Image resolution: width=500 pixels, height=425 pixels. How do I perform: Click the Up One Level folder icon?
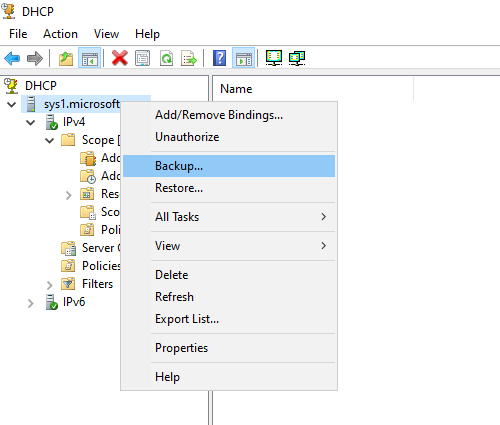pos(66,58)
